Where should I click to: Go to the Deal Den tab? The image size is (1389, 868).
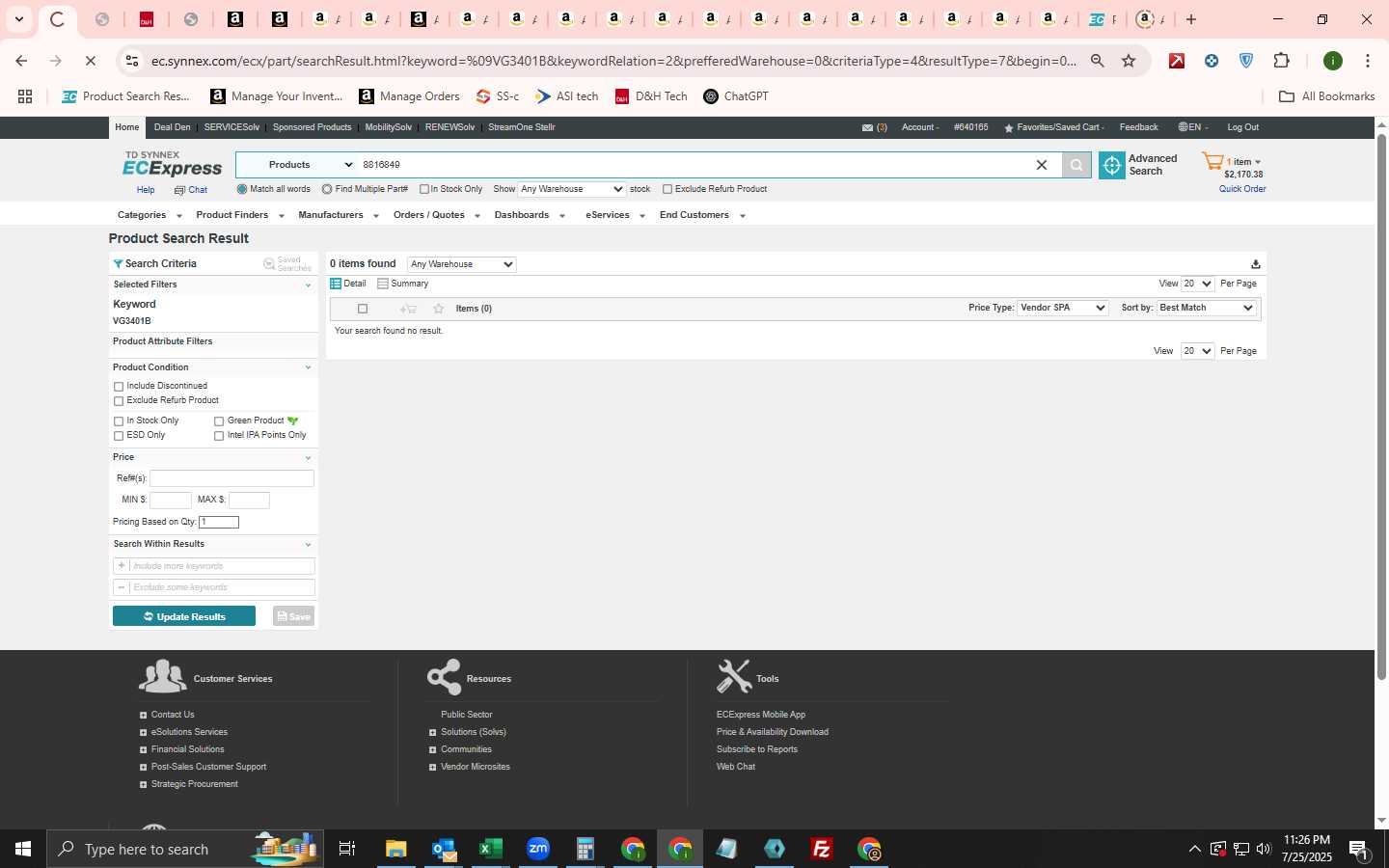(x=172, y=127)
